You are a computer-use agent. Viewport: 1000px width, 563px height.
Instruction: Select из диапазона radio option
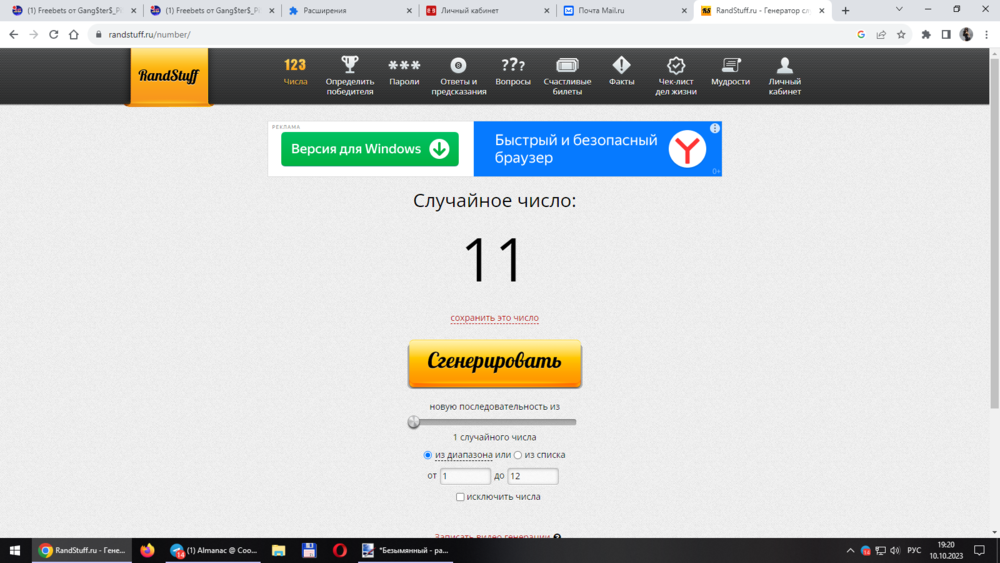(x=427, y=455)
